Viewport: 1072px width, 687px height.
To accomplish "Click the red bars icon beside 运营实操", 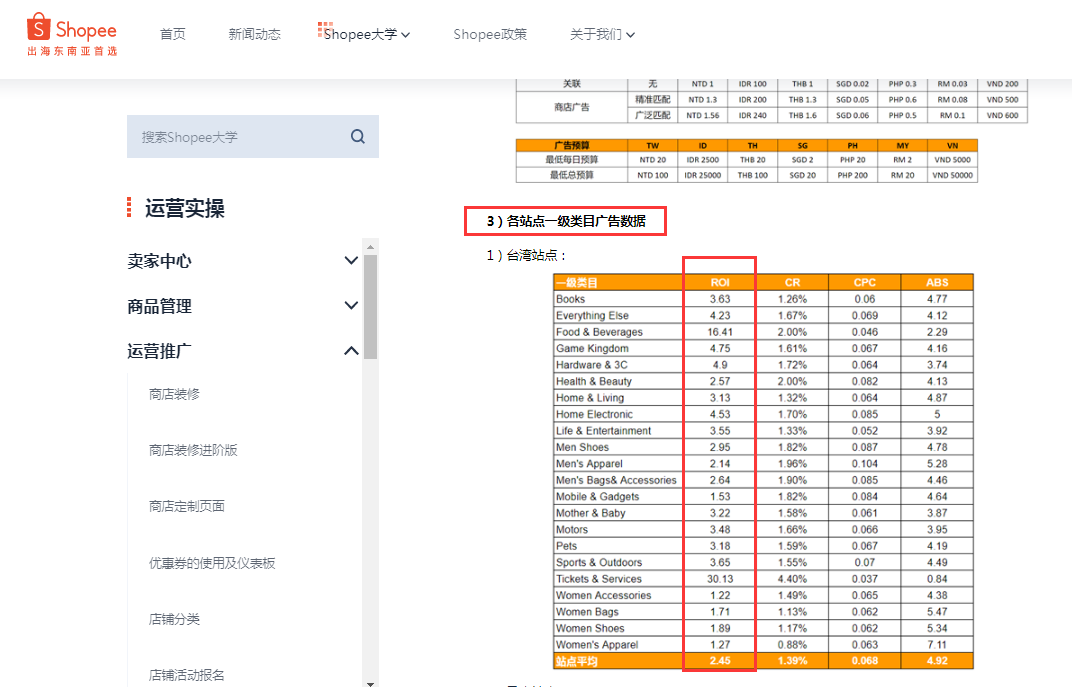I will click(x=127, y=208).
